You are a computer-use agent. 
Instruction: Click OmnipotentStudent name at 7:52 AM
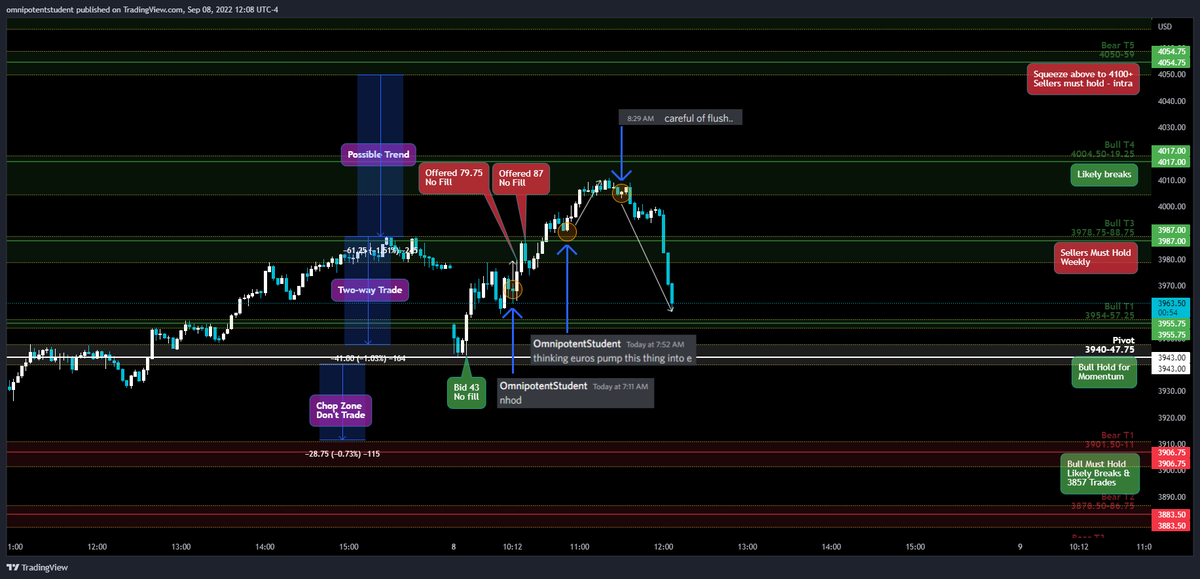click(577, 343)
